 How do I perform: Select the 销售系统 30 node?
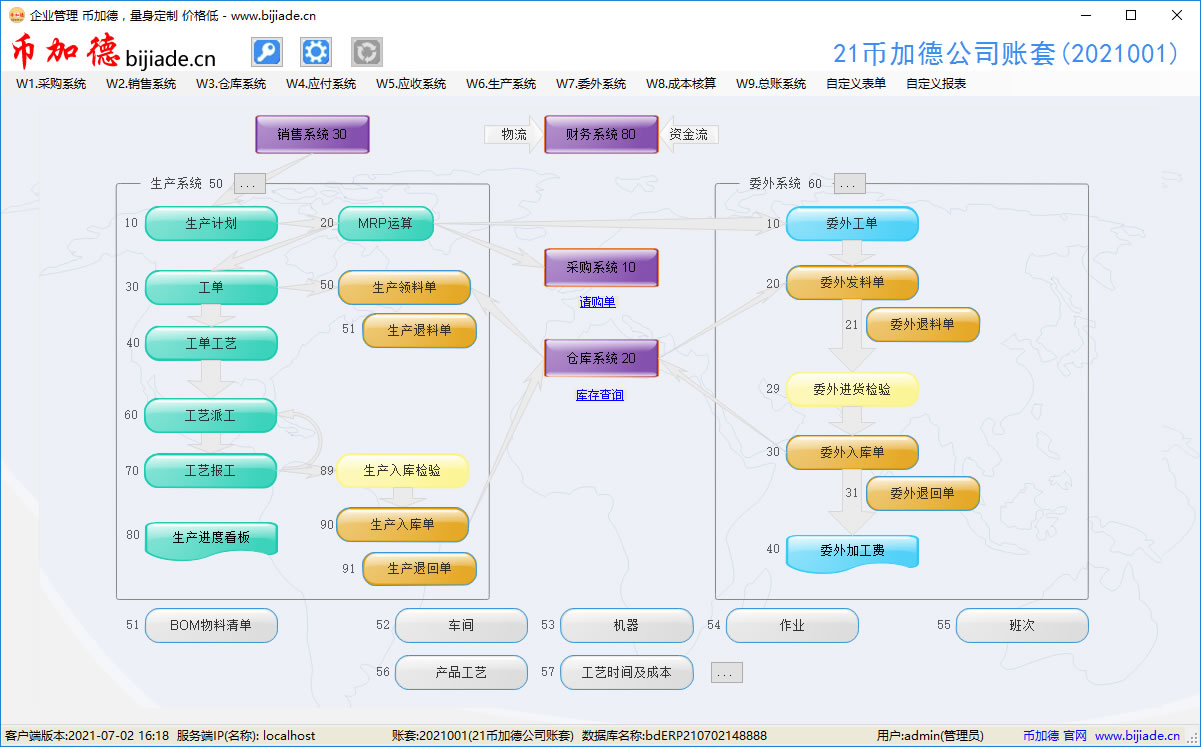(312, 133)
